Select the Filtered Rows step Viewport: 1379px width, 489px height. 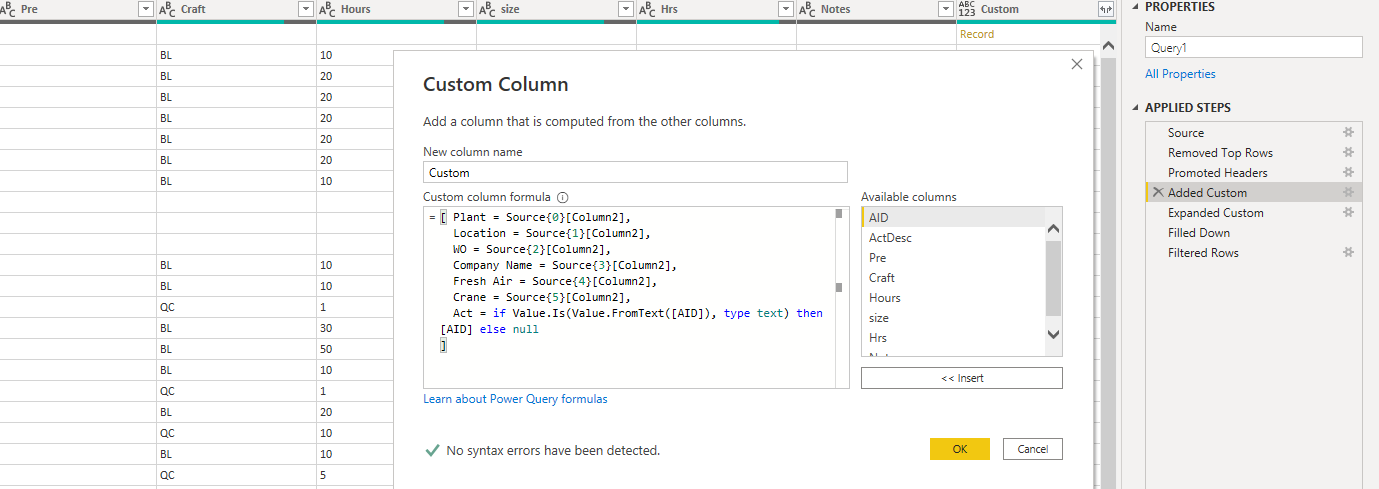point(1252,253)
